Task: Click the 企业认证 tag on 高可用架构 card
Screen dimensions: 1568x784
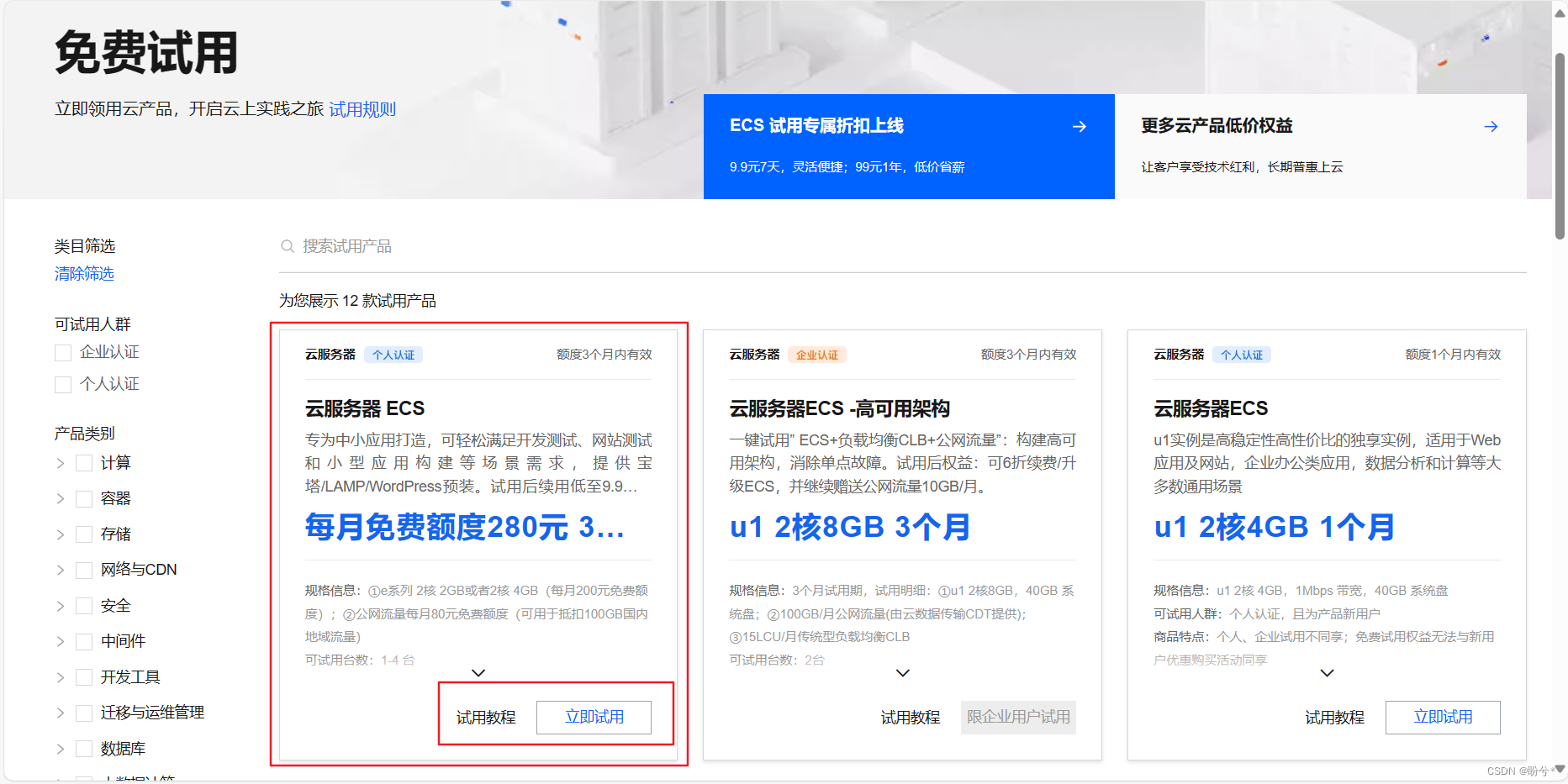Action: 817,355
